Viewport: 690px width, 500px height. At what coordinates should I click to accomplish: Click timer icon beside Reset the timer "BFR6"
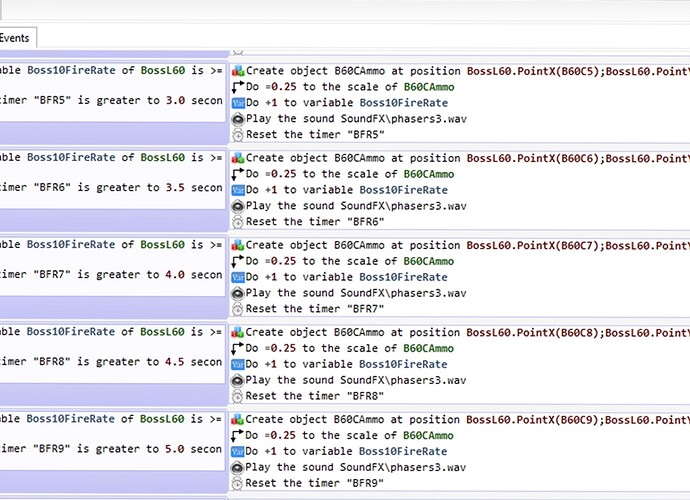(x=238, y=222)
